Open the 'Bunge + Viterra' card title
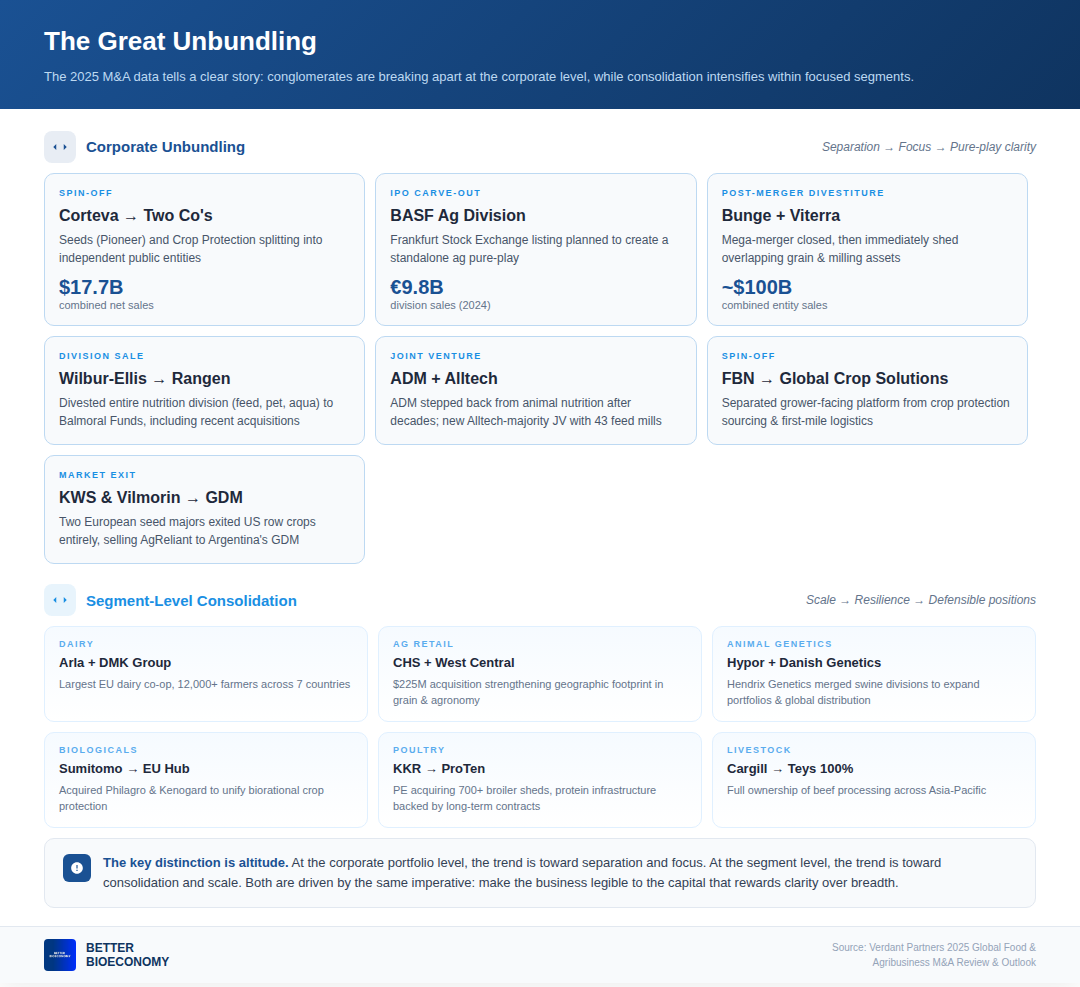1080x987 pixels. (780, 216)
